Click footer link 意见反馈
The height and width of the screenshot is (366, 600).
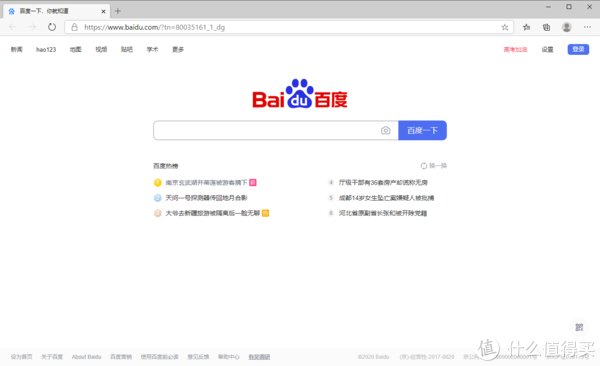[x=198, y=357]
